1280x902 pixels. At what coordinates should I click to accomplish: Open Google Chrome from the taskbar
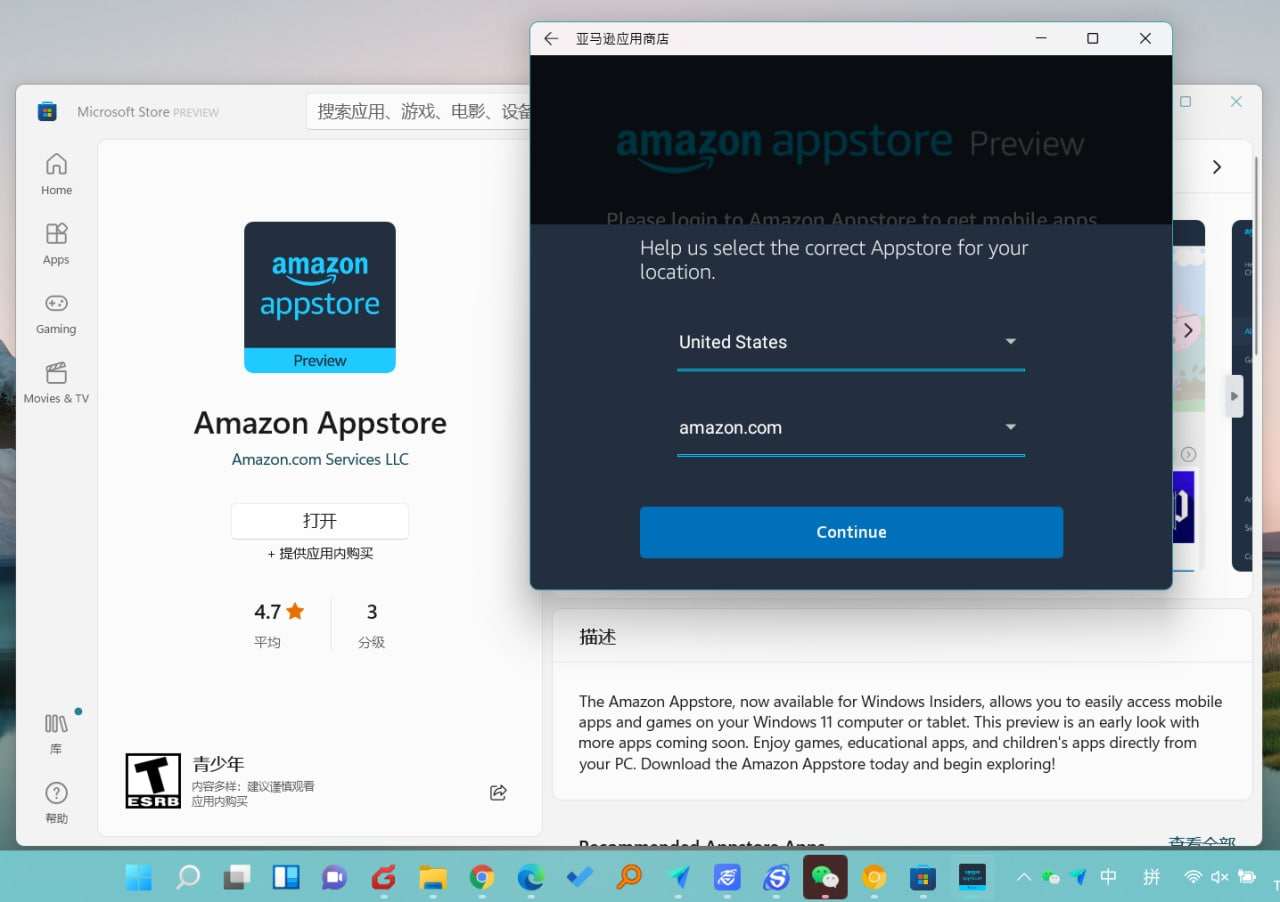coord(482,878)
